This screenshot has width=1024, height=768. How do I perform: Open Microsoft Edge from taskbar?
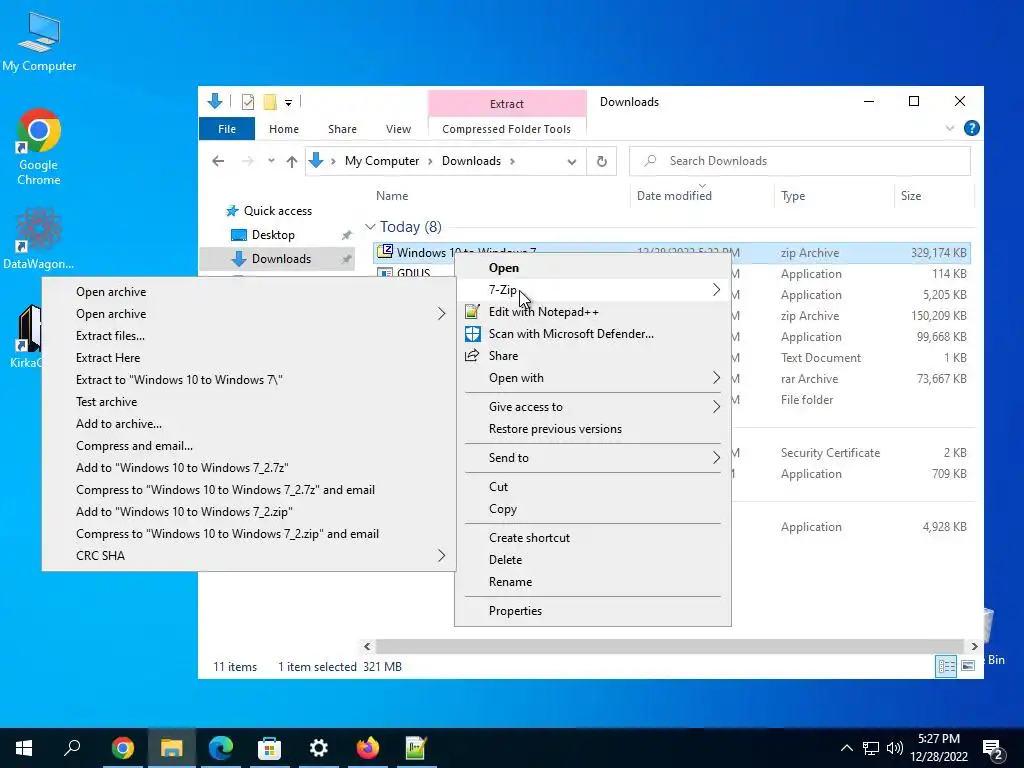click(x=221, y=748)
